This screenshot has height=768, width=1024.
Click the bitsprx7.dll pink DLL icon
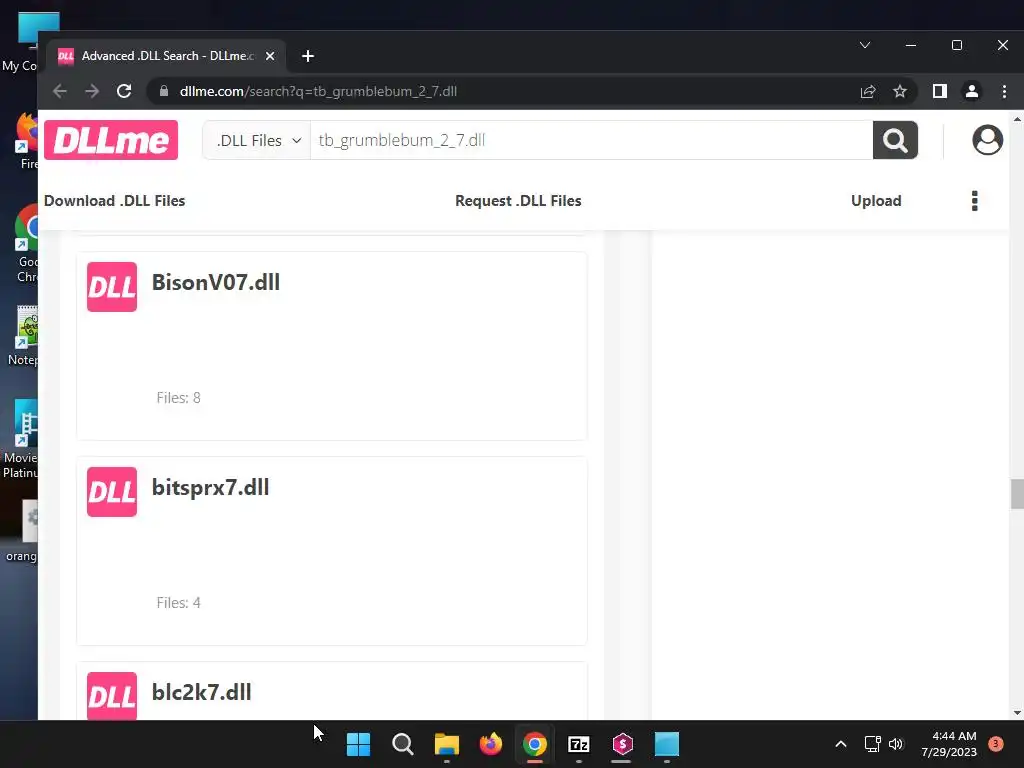point(112,492)
